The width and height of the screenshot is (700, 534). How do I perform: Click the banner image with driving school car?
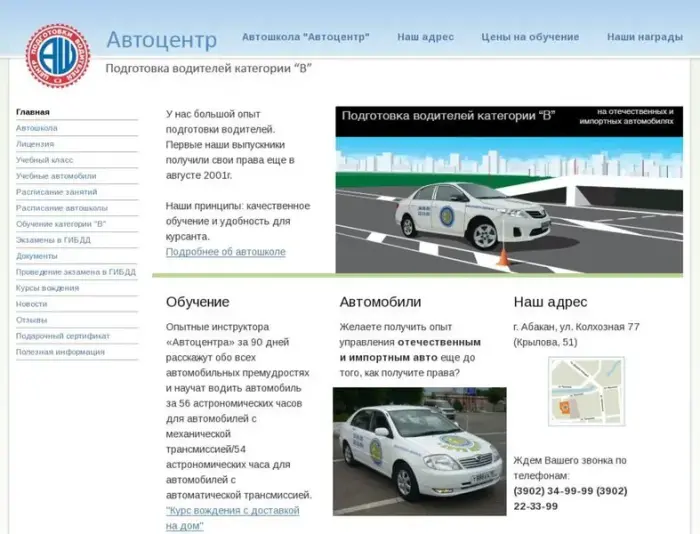click(x=509, y=190)
